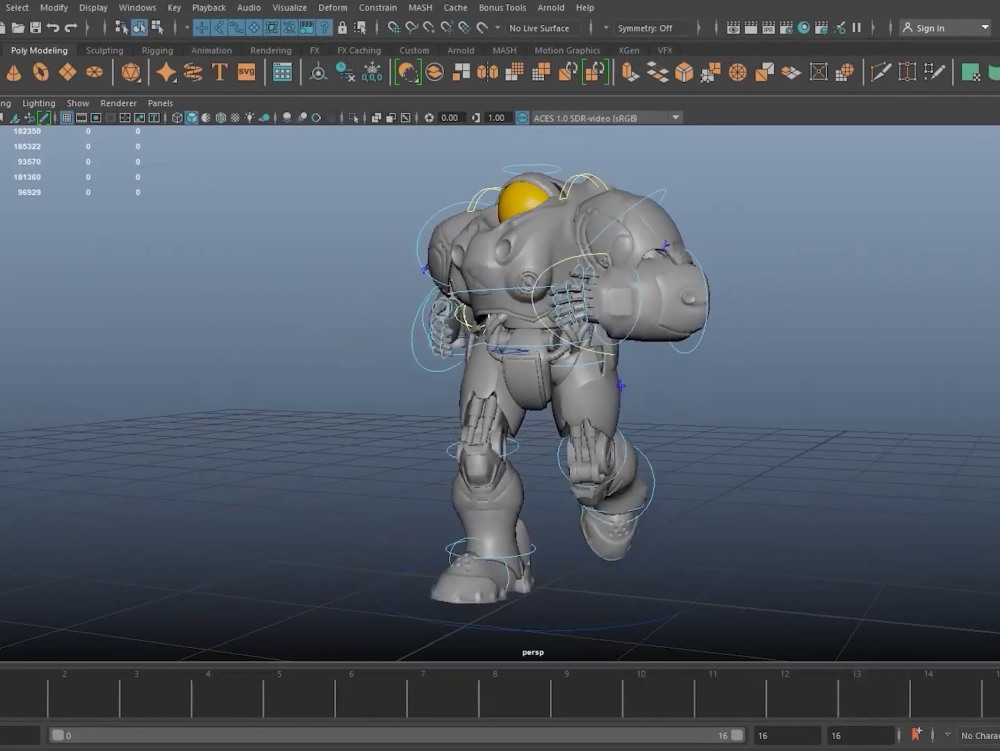Create platonic solid from shelf
1000x751 pixels.
click(x=131, y=73)
